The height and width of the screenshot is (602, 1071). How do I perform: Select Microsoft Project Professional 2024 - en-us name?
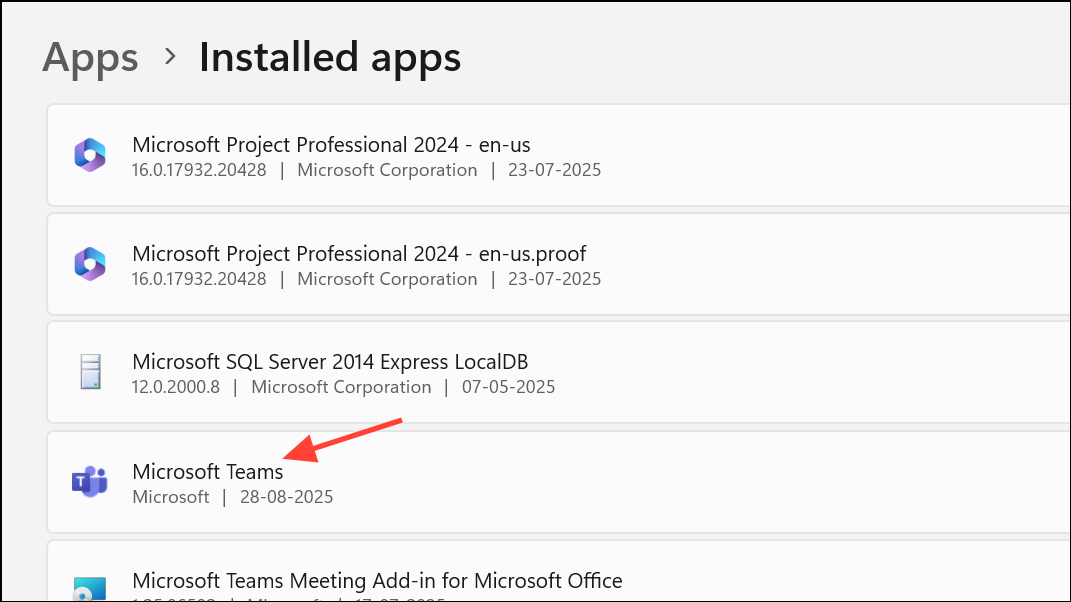pos(331,144)
